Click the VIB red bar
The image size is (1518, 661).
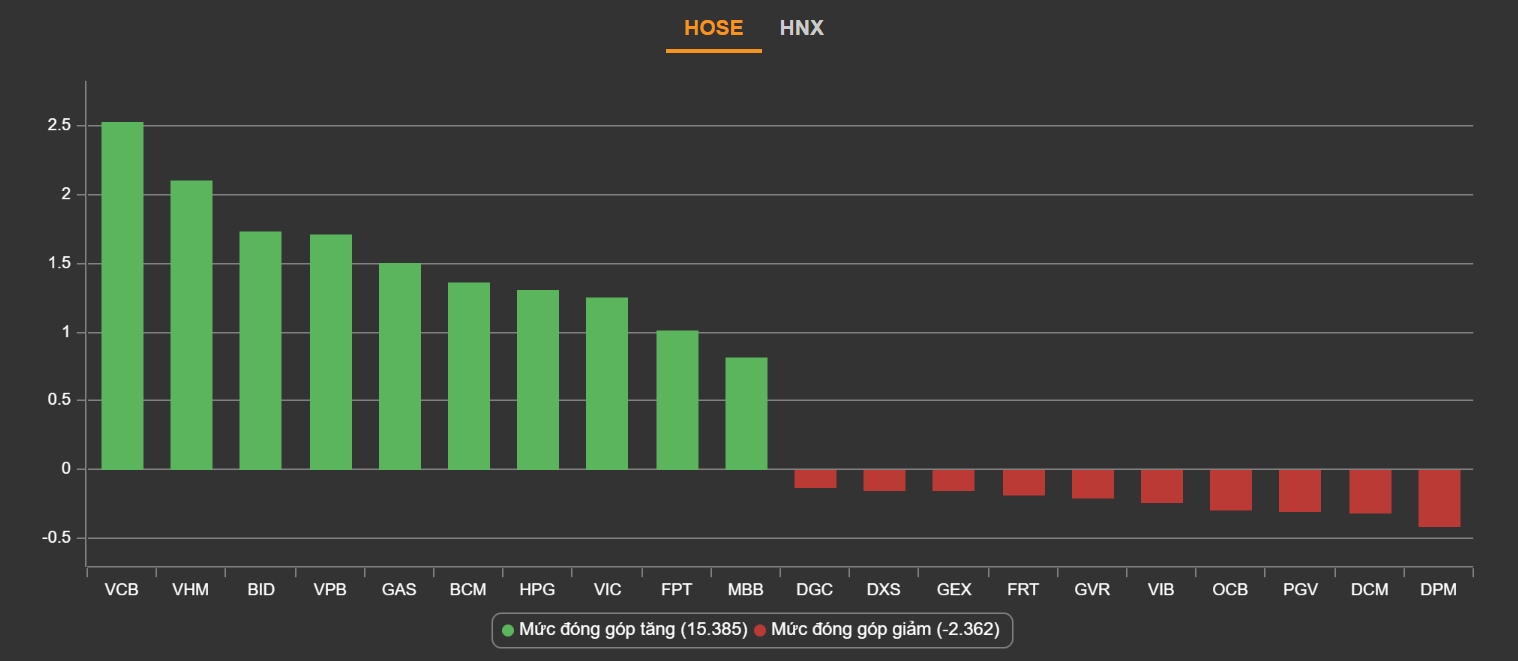tap(1161, 486)
